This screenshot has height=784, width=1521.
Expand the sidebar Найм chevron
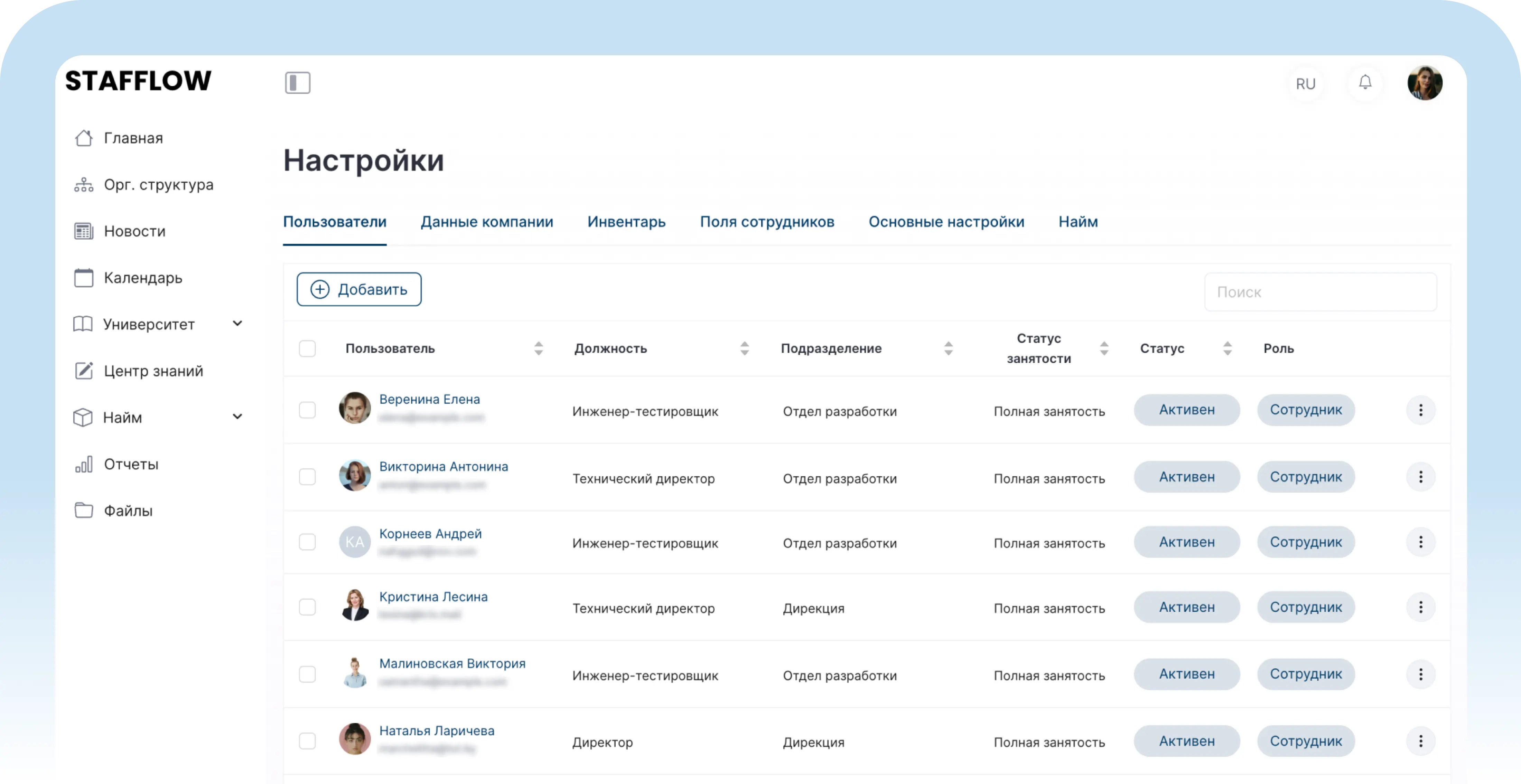click(237, 416)
